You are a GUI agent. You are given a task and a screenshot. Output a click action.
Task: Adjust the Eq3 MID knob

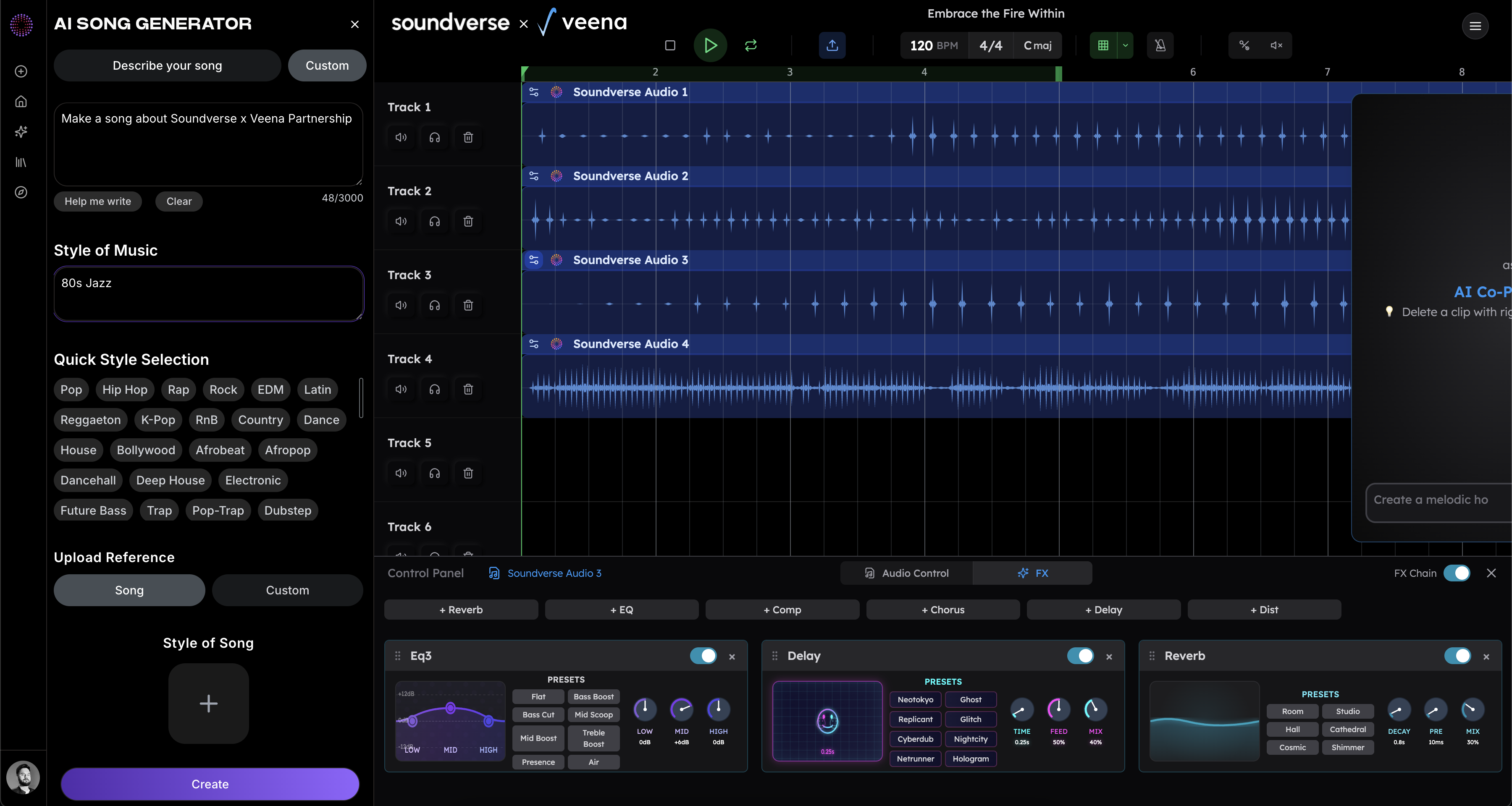pyautogui.click(x=682, y=709)
